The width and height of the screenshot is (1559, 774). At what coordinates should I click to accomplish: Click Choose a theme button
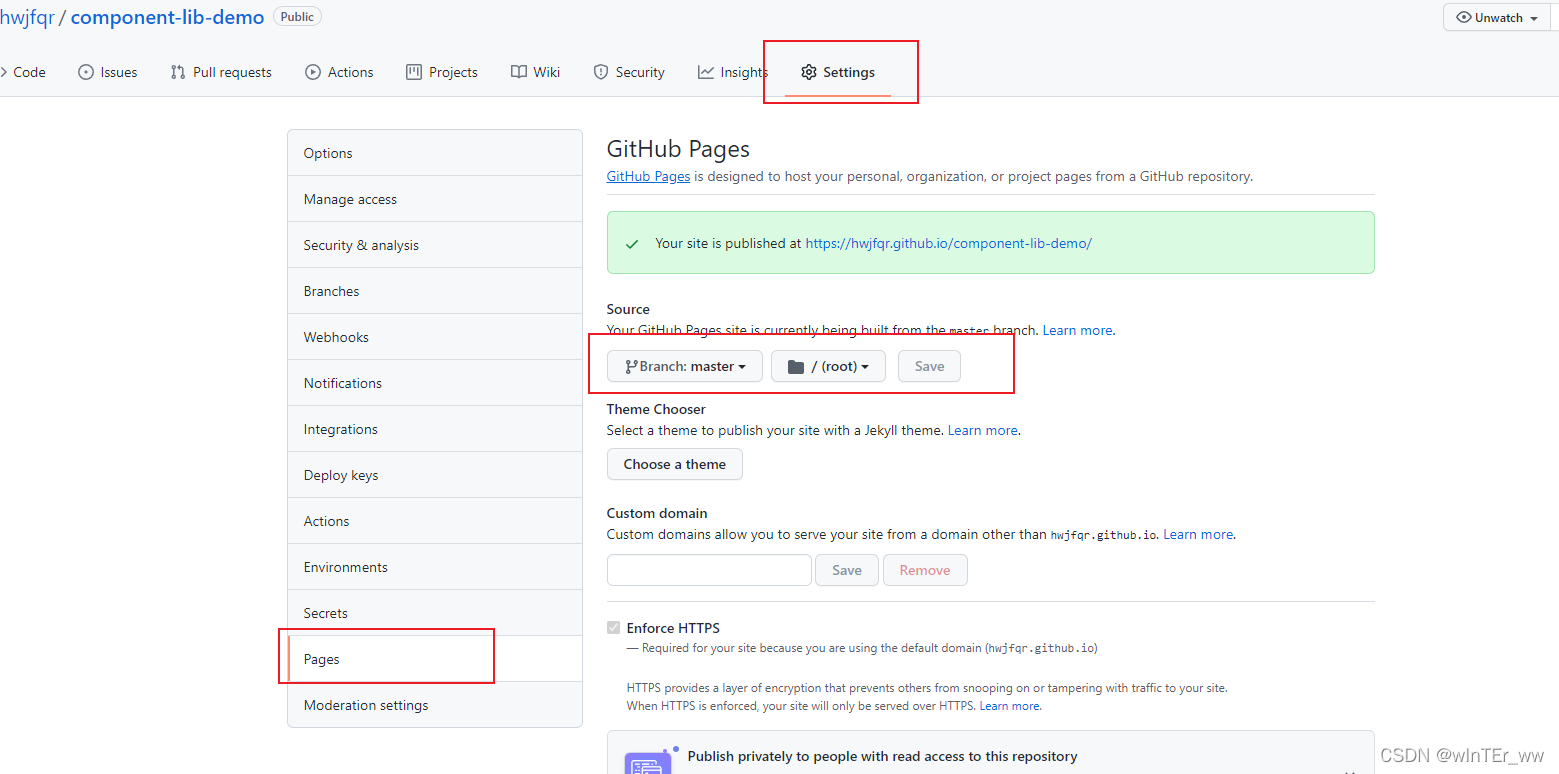(x=675, y=464)
